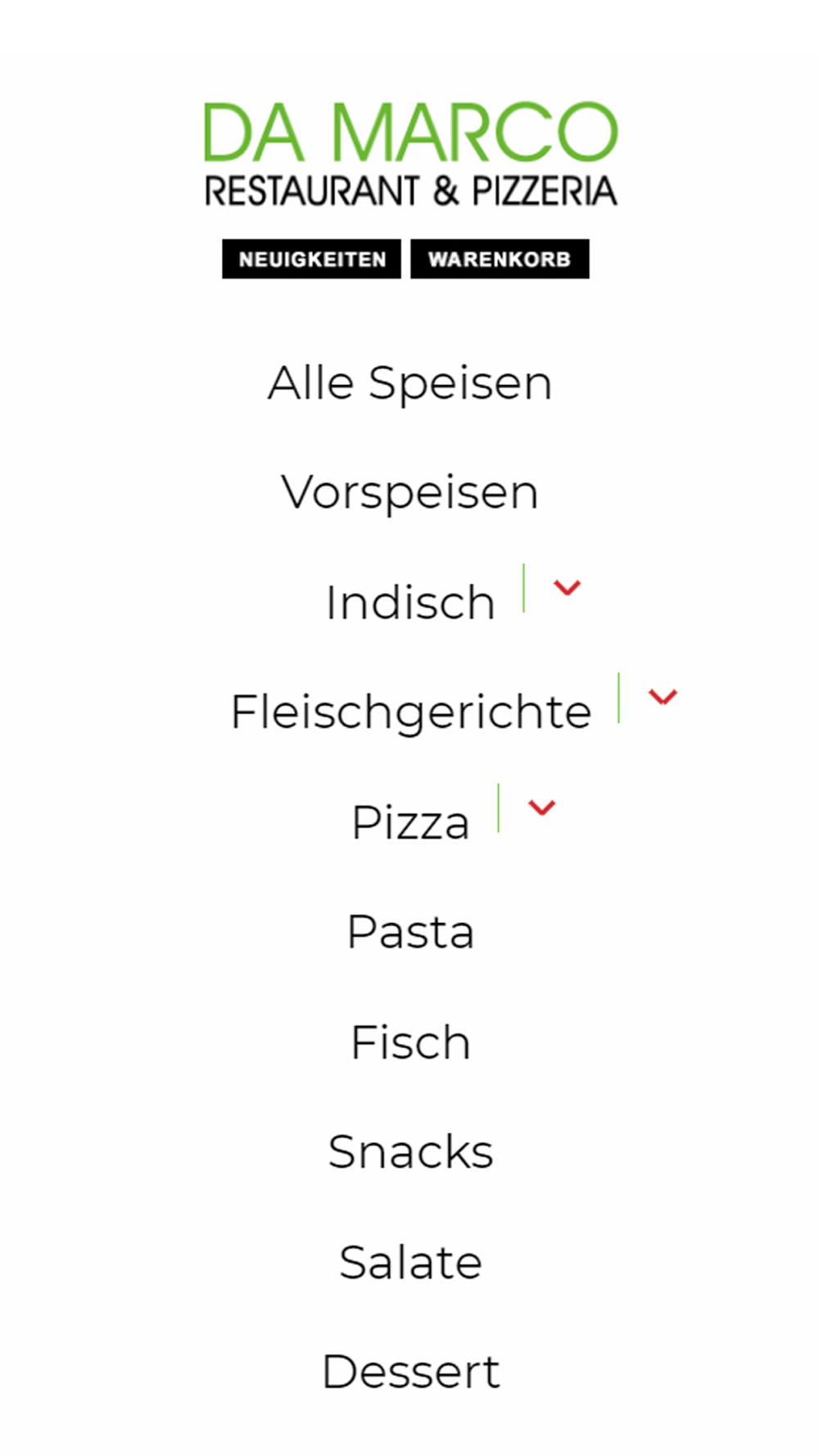Open the Snacks category
Screen dimensions: 819x1456
(x=410, y=1152)
